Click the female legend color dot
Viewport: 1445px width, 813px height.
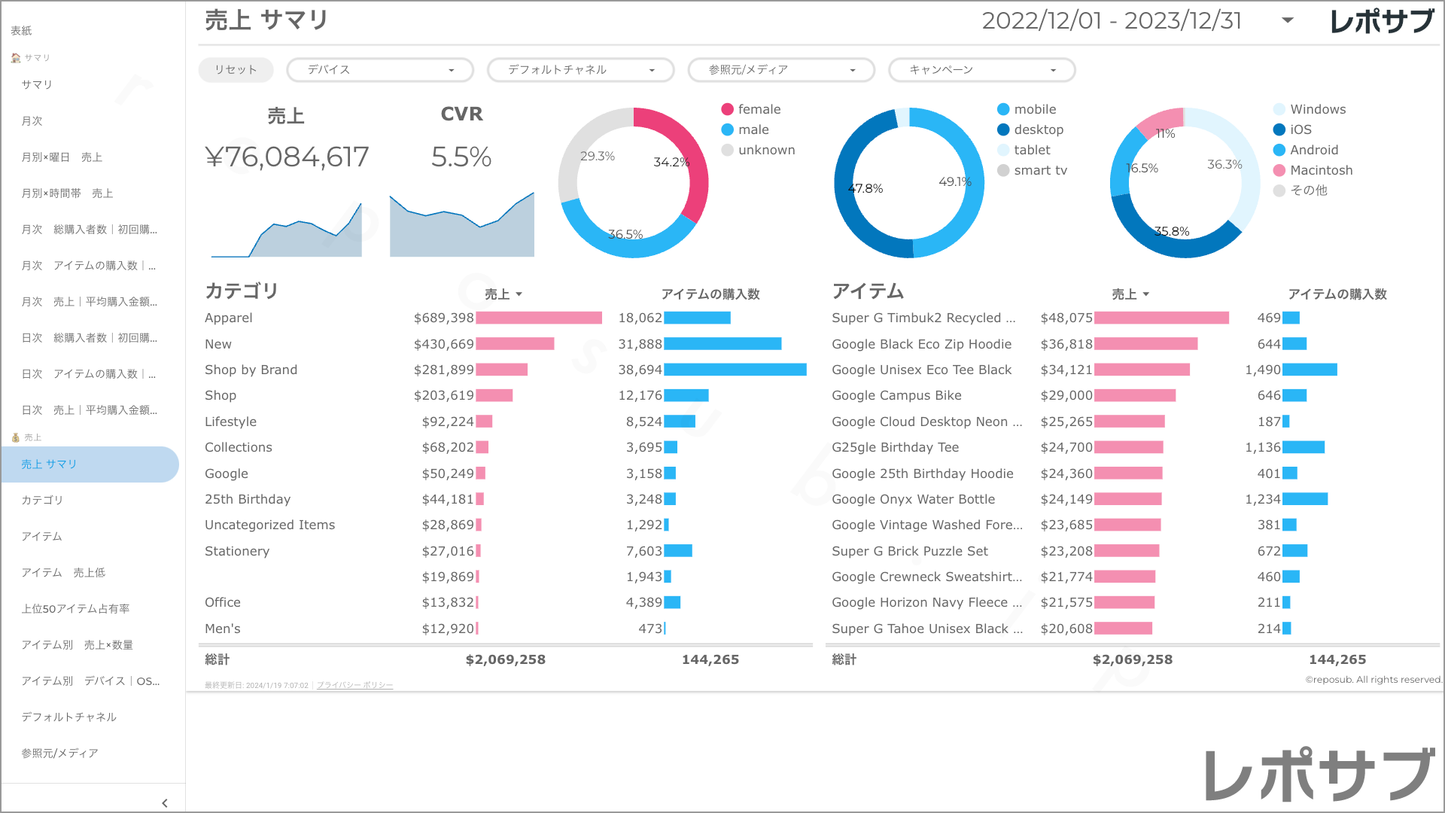click(727, 110)
